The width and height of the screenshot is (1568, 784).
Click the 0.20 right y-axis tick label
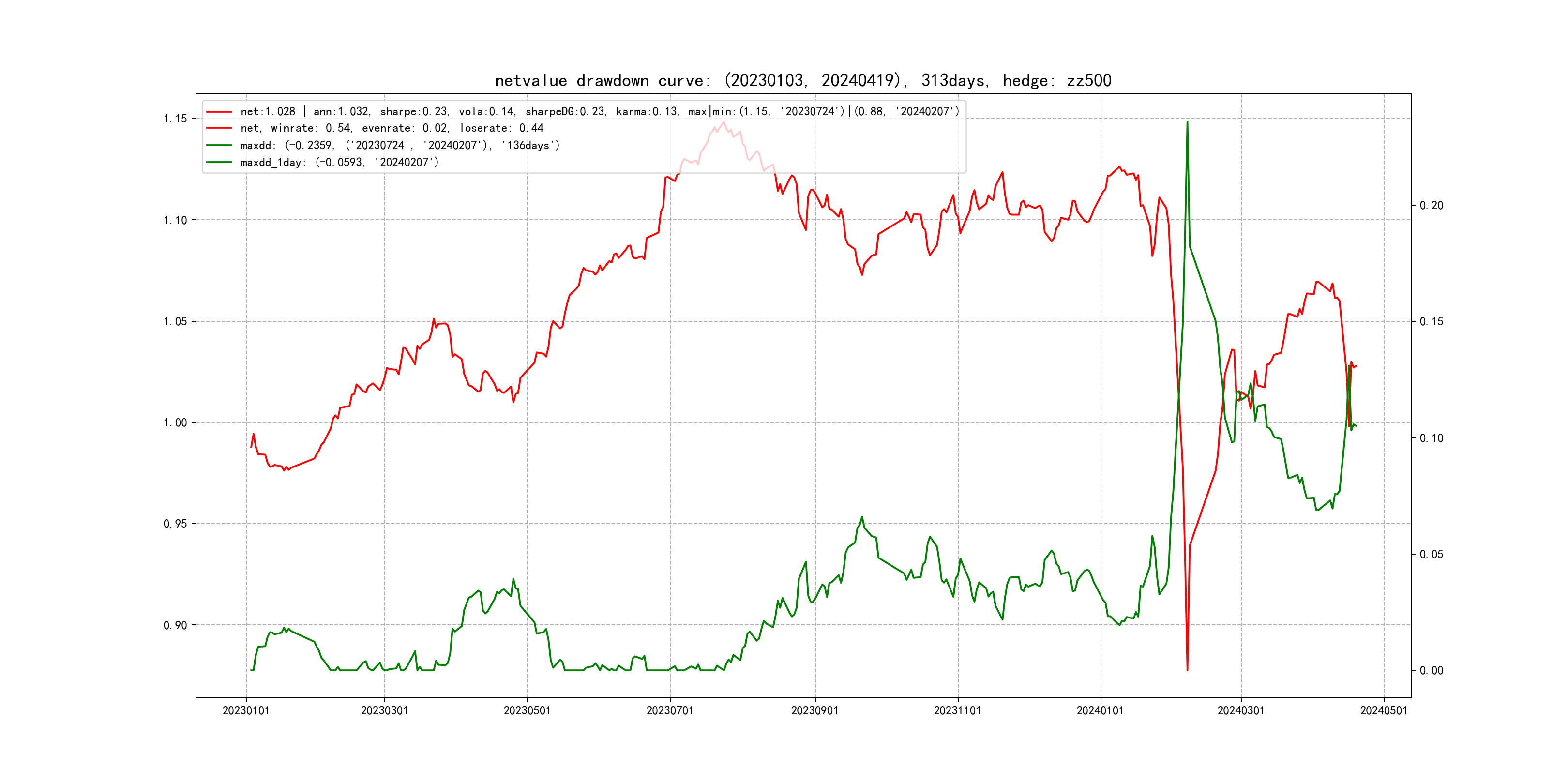point(1431,205)
